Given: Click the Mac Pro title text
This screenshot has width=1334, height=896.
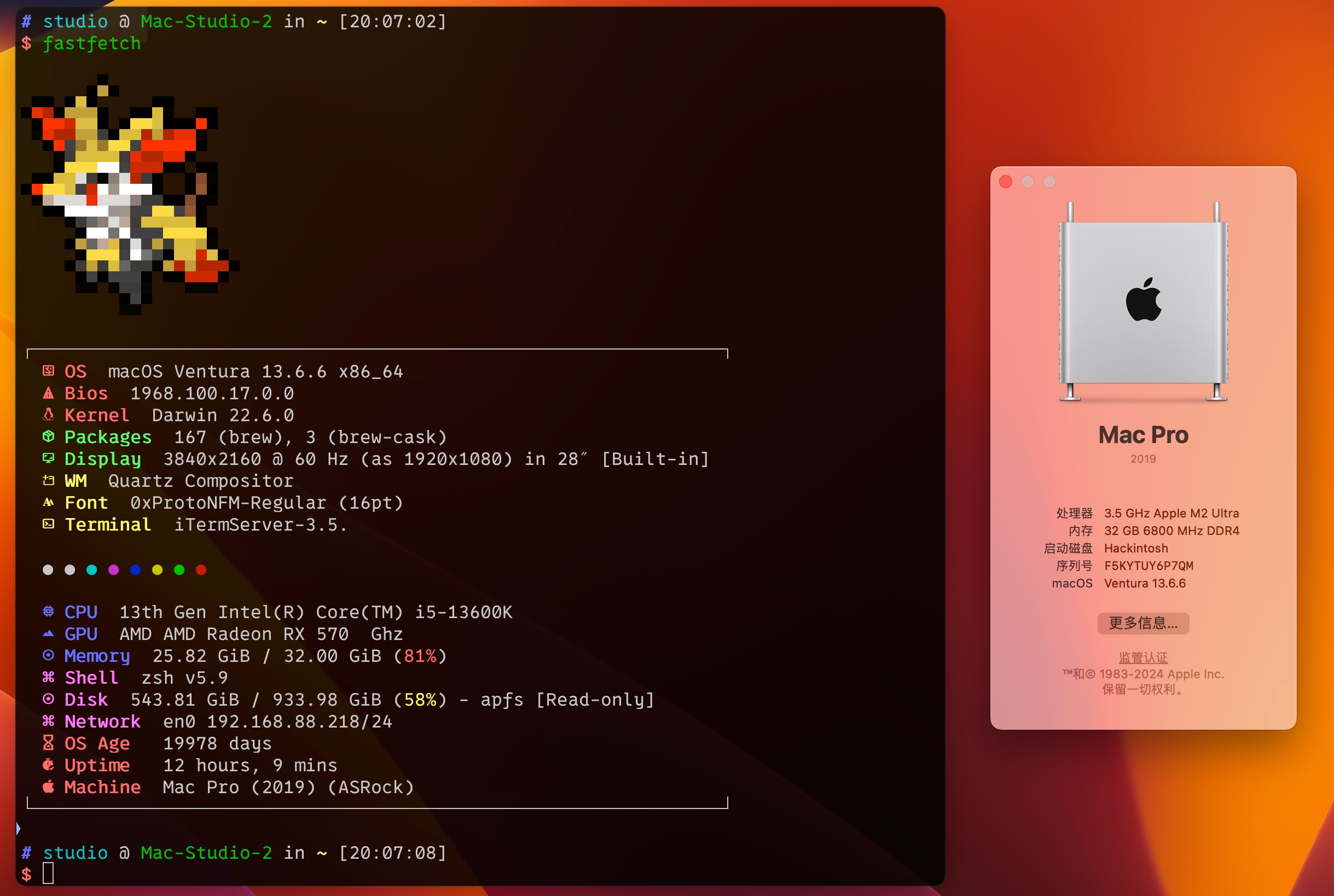Looking at the screenshot, I should (1143, 435).
